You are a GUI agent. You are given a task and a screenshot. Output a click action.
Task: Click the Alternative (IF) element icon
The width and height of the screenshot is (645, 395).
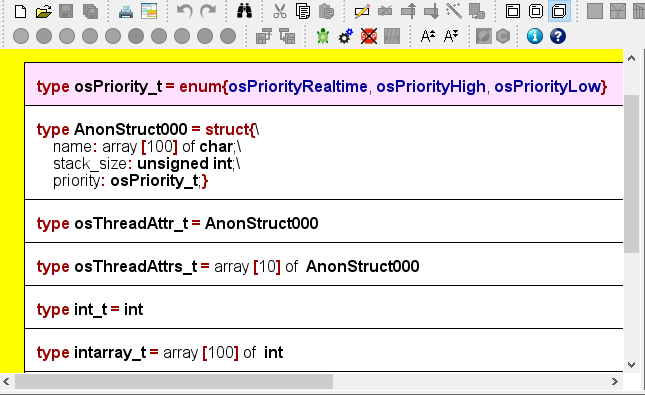[x=618, y=12]
